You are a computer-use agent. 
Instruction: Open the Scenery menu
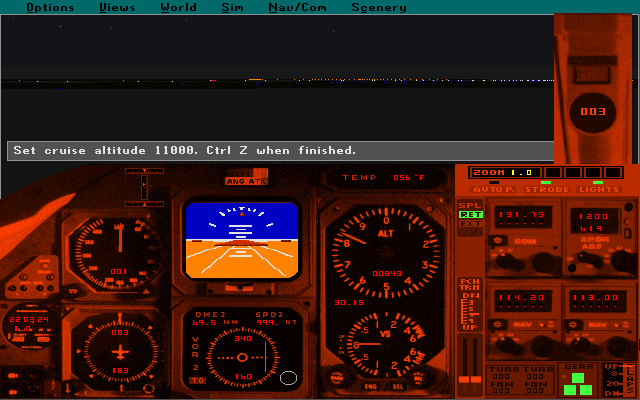379,7
